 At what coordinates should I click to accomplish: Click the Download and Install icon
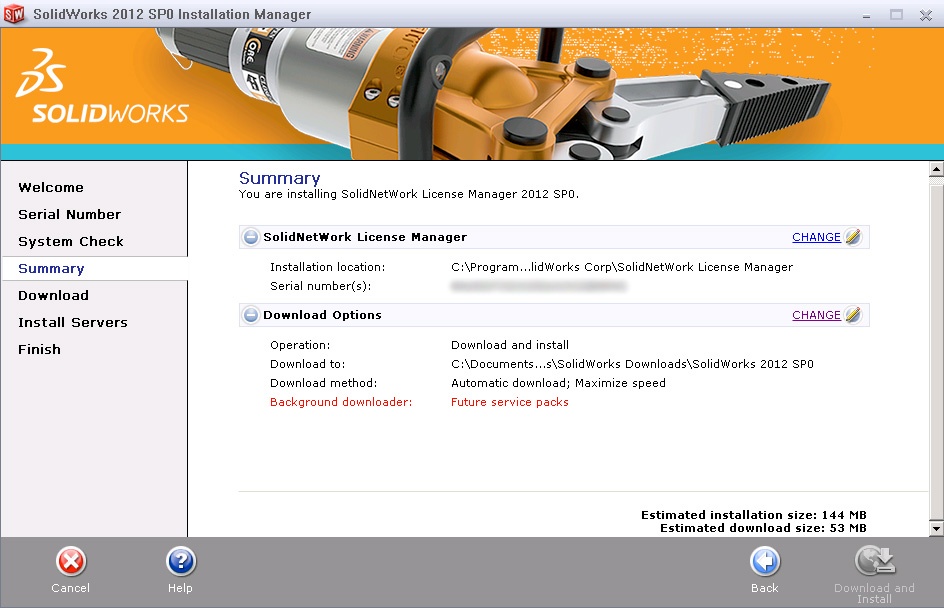coord(874,561)
